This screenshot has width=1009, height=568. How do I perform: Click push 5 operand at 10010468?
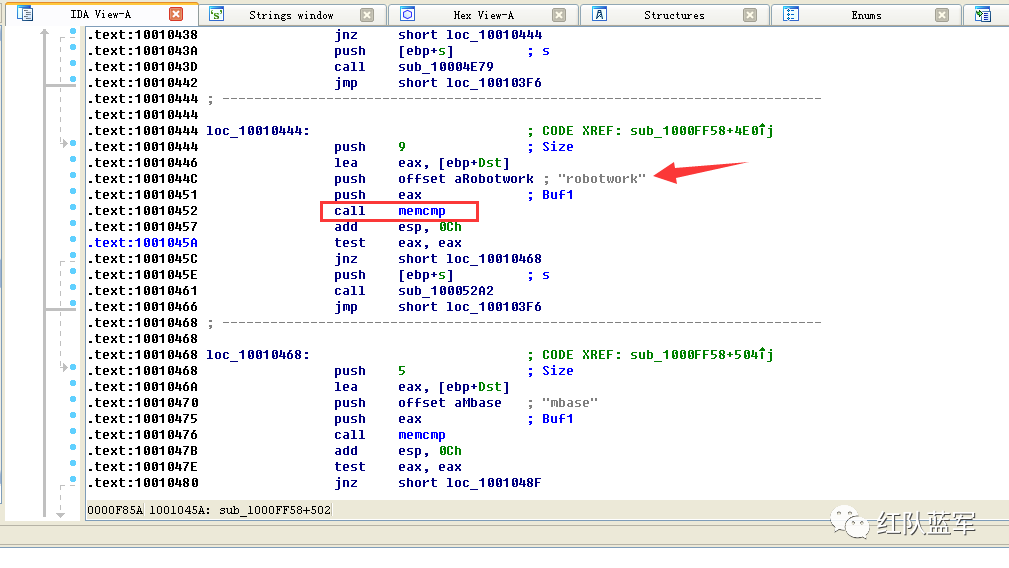(x=402, y=371)
